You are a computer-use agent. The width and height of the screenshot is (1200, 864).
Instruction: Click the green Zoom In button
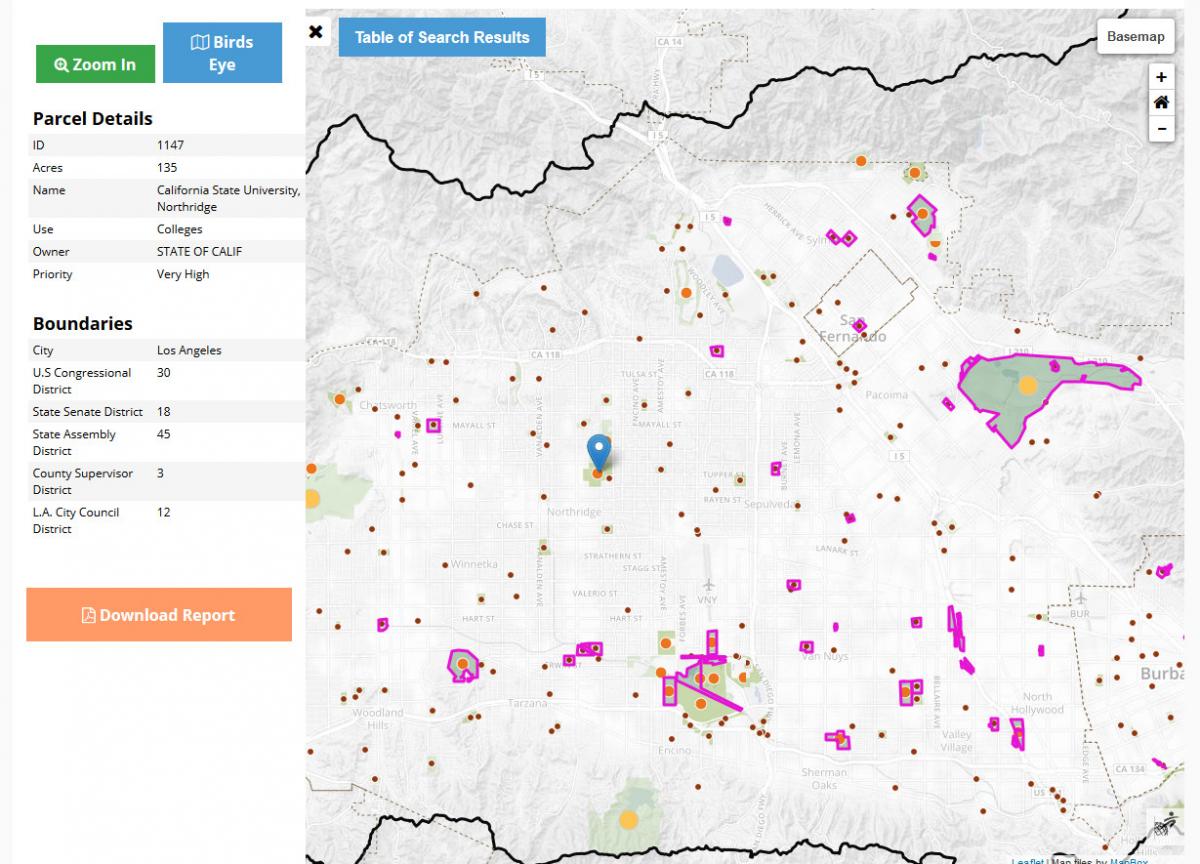pyautogui.click(x=95, y=64)
